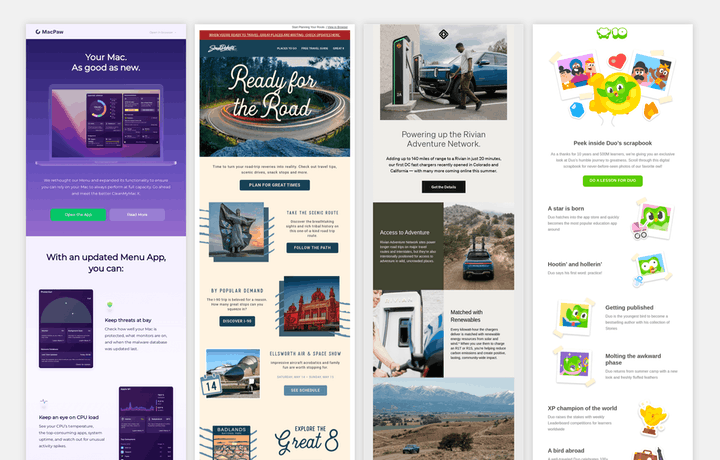
Task: Click the black Get the Details button
Action: [444, 187]
